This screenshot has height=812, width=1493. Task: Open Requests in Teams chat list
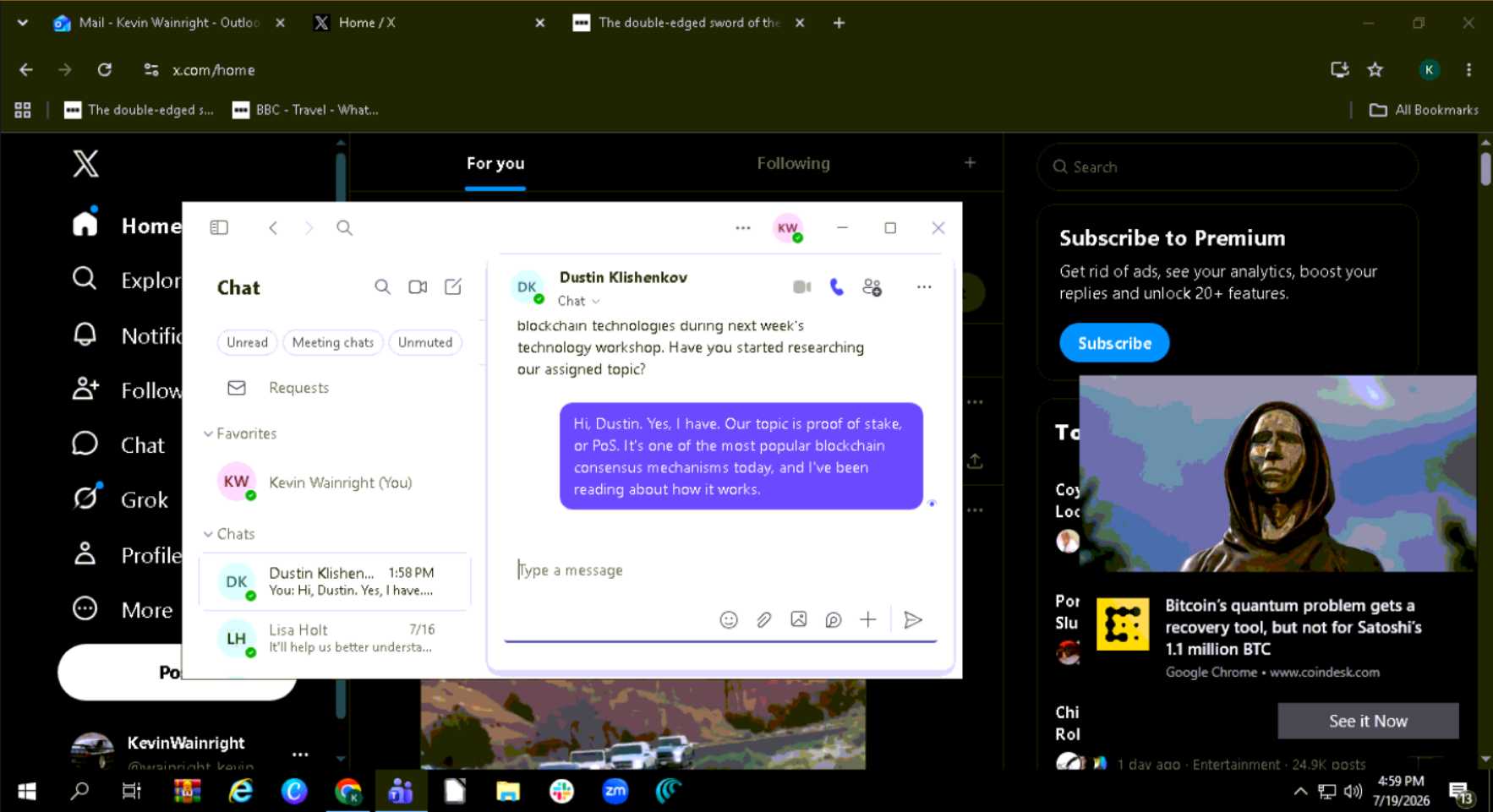(x=334, y=388)
